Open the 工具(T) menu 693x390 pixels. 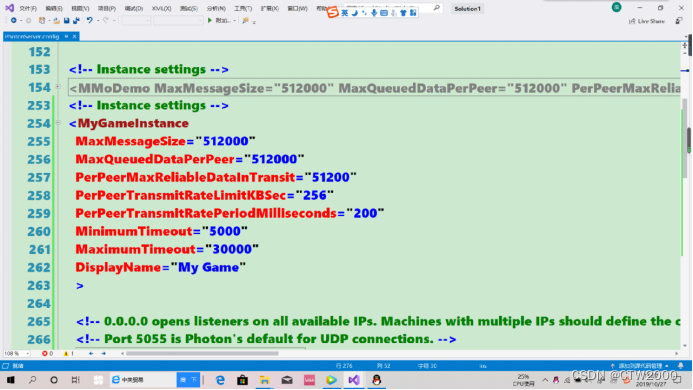coord(243,8)
